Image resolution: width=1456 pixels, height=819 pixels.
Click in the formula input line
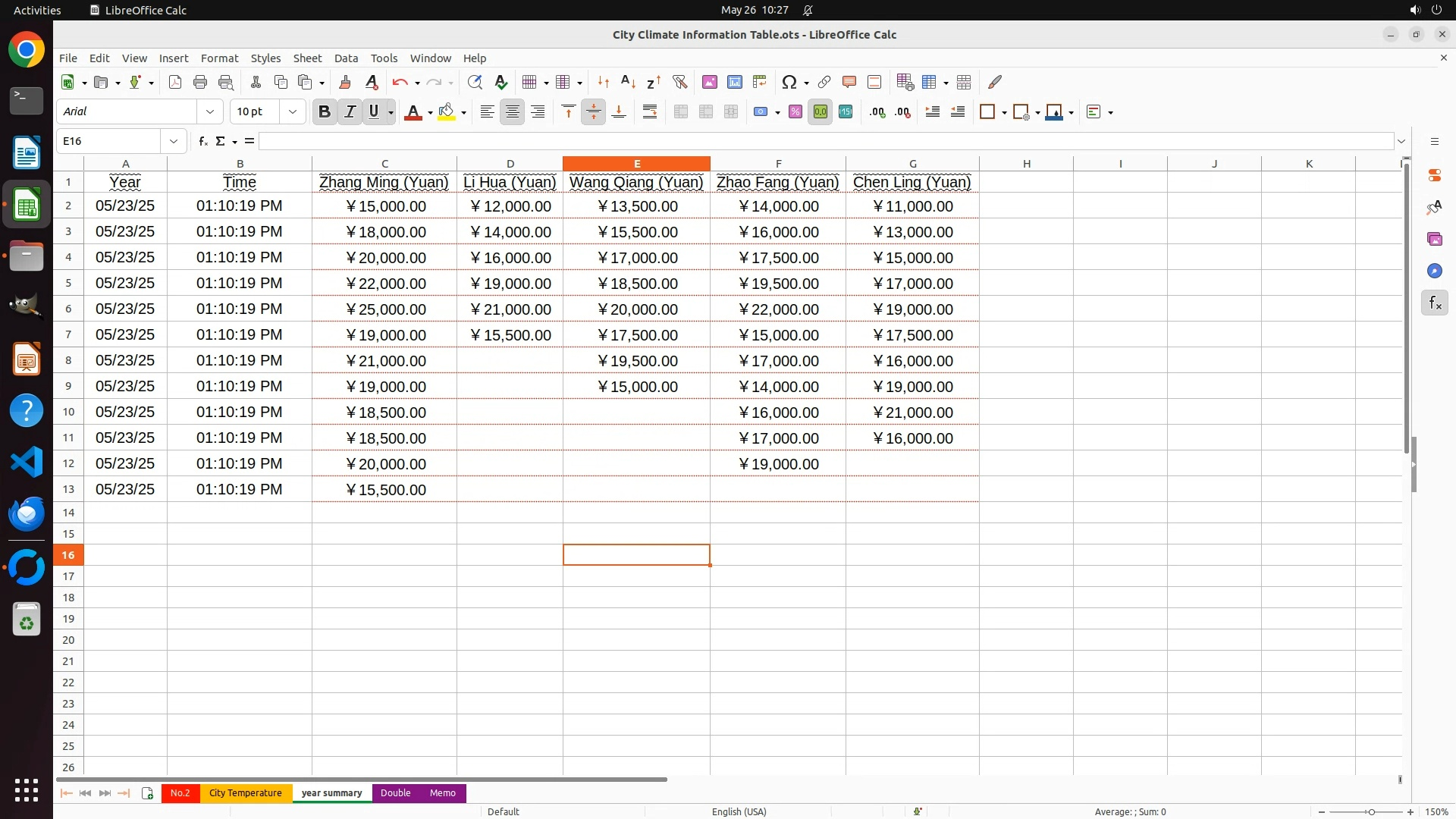(825, 141)
